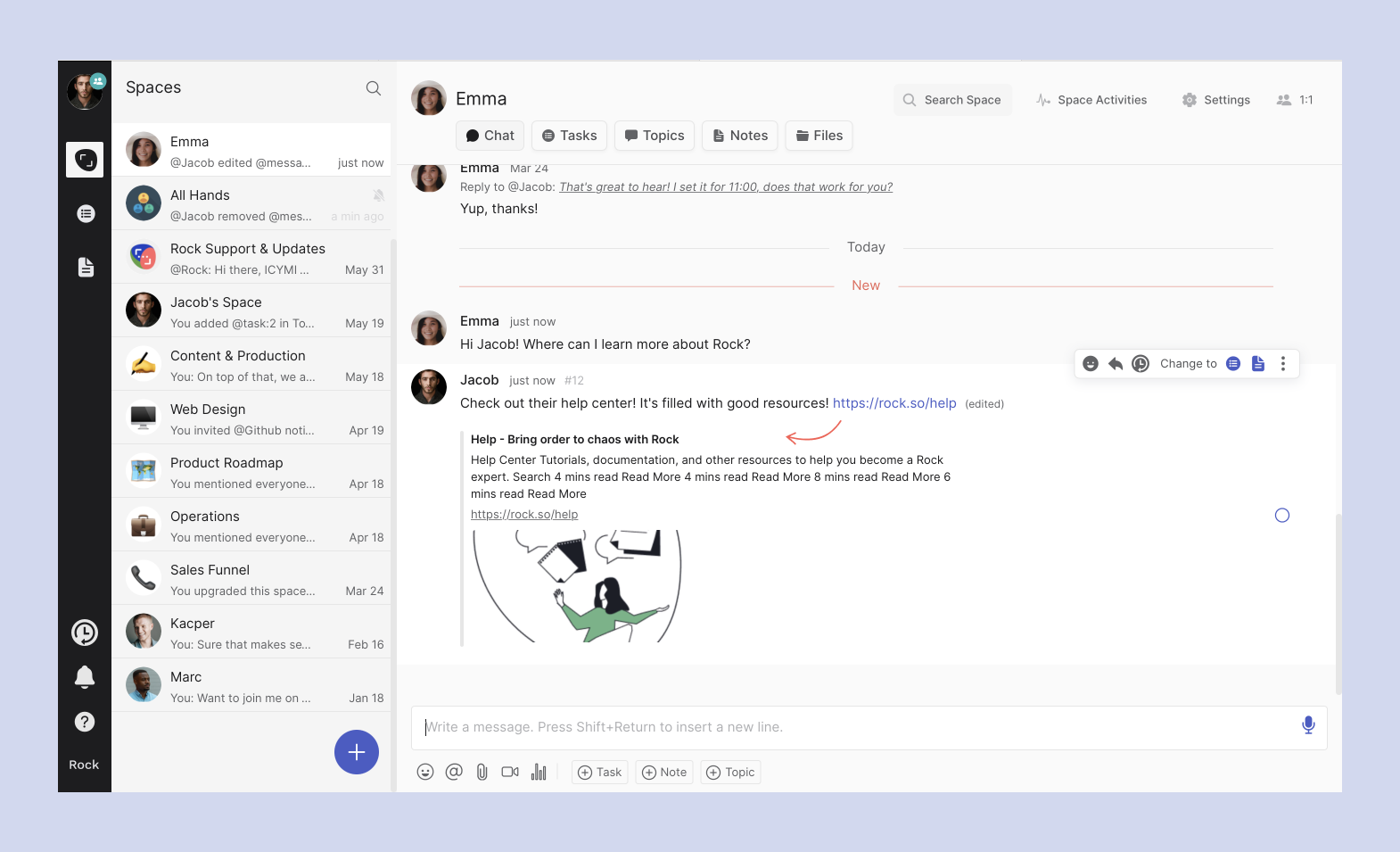Click the Space Activities button
The width and height of the screenshot is (1400, 852).
[1091, 100]
